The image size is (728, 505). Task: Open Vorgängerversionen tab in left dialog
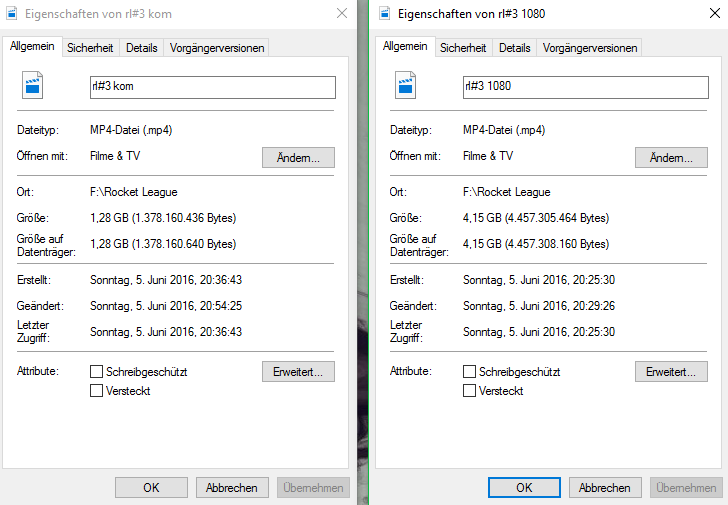click(x=217, y=48)
